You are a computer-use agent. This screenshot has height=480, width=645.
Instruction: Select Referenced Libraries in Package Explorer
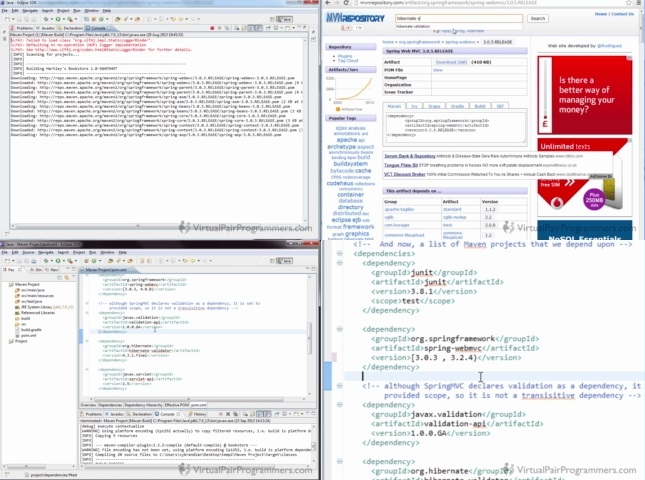tap(38, 313)
